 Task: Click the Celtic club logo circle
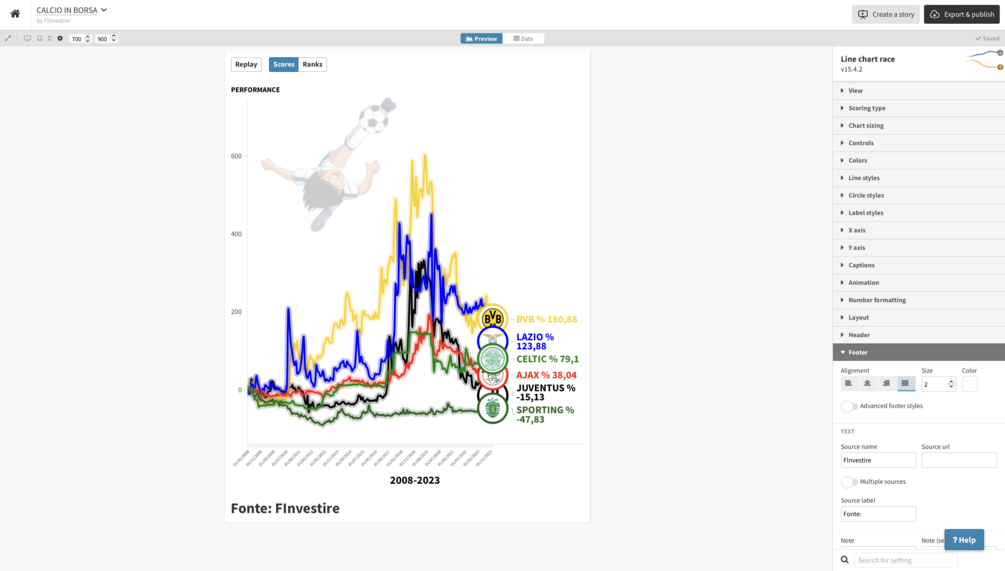pos(492,360)
